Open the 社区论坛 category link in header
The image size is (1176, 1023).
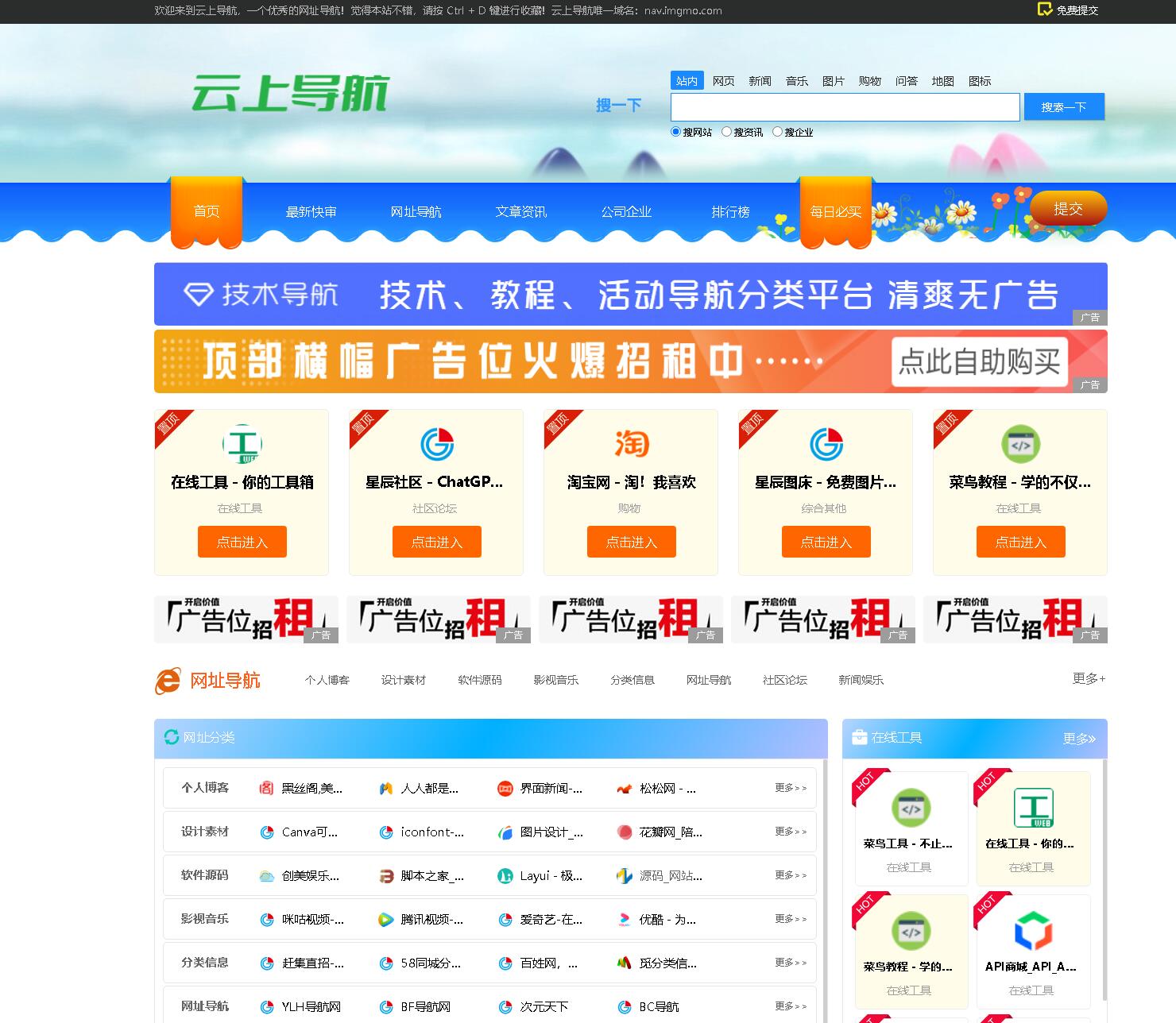(784, 680)
